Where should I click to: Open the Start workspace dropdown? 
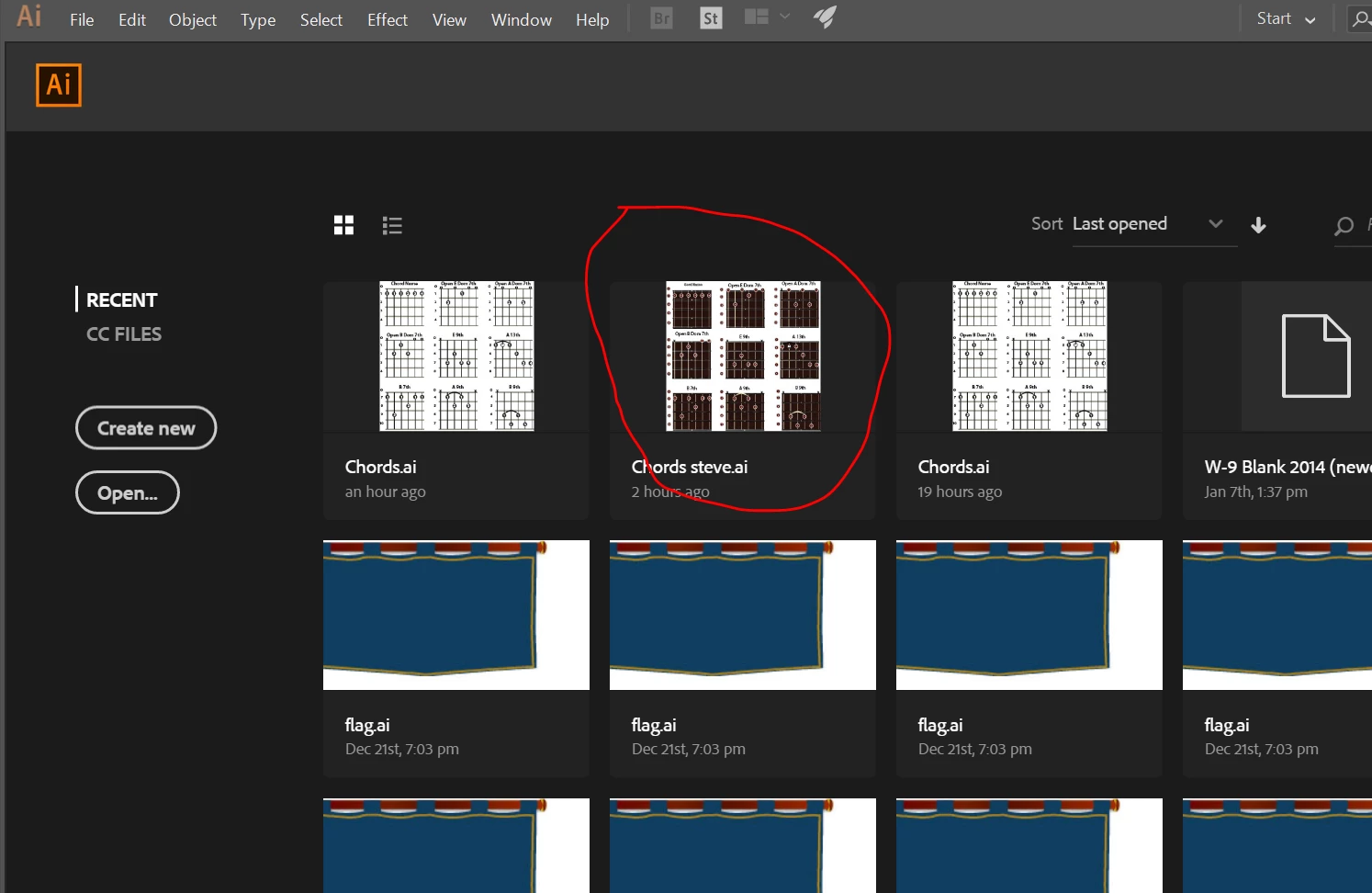point(1286,19)
